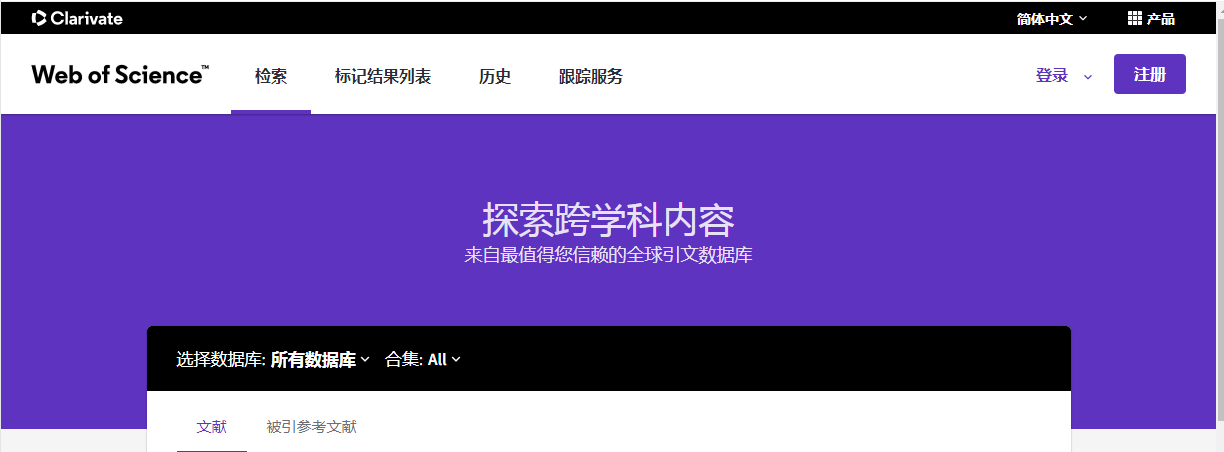Image resolution: width=1224 pixels, height=452 pixels.
Task: Select the 检索 navigation tab
Action: coord(271,76)
